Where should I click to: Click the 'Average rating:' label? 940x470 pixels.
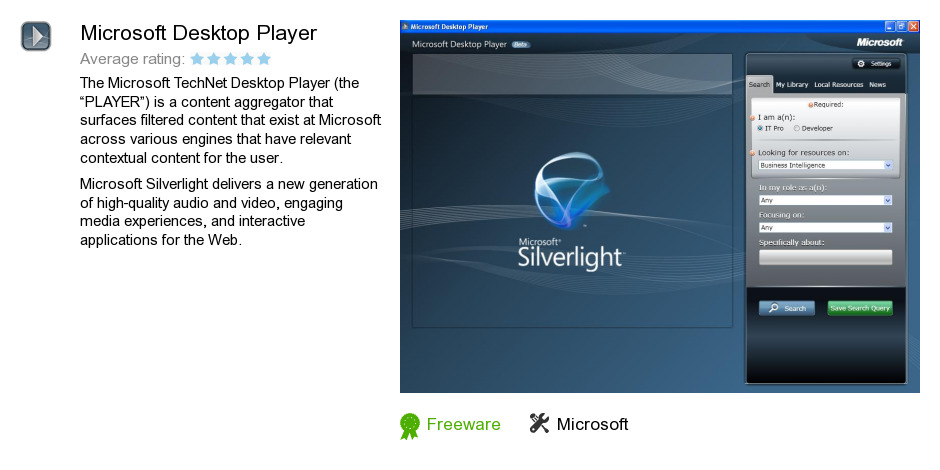pyautogui.click(x=132, y=59)
